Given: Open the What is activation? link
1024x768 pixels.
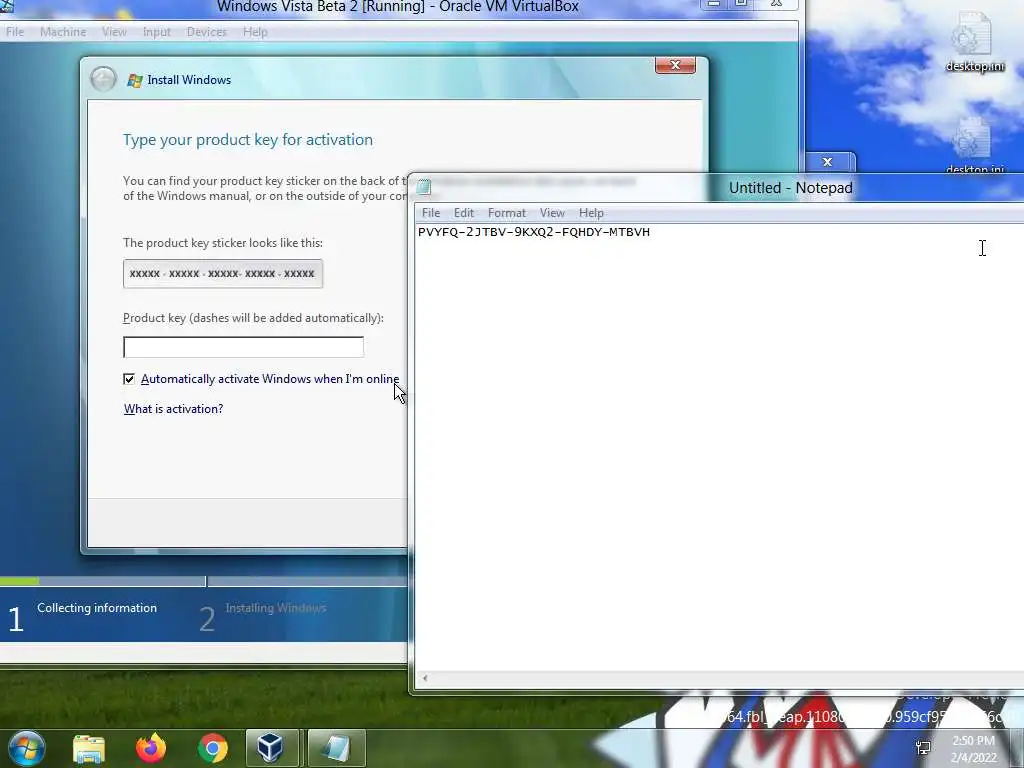Looking at the screenshot, I should pos(174,409).
